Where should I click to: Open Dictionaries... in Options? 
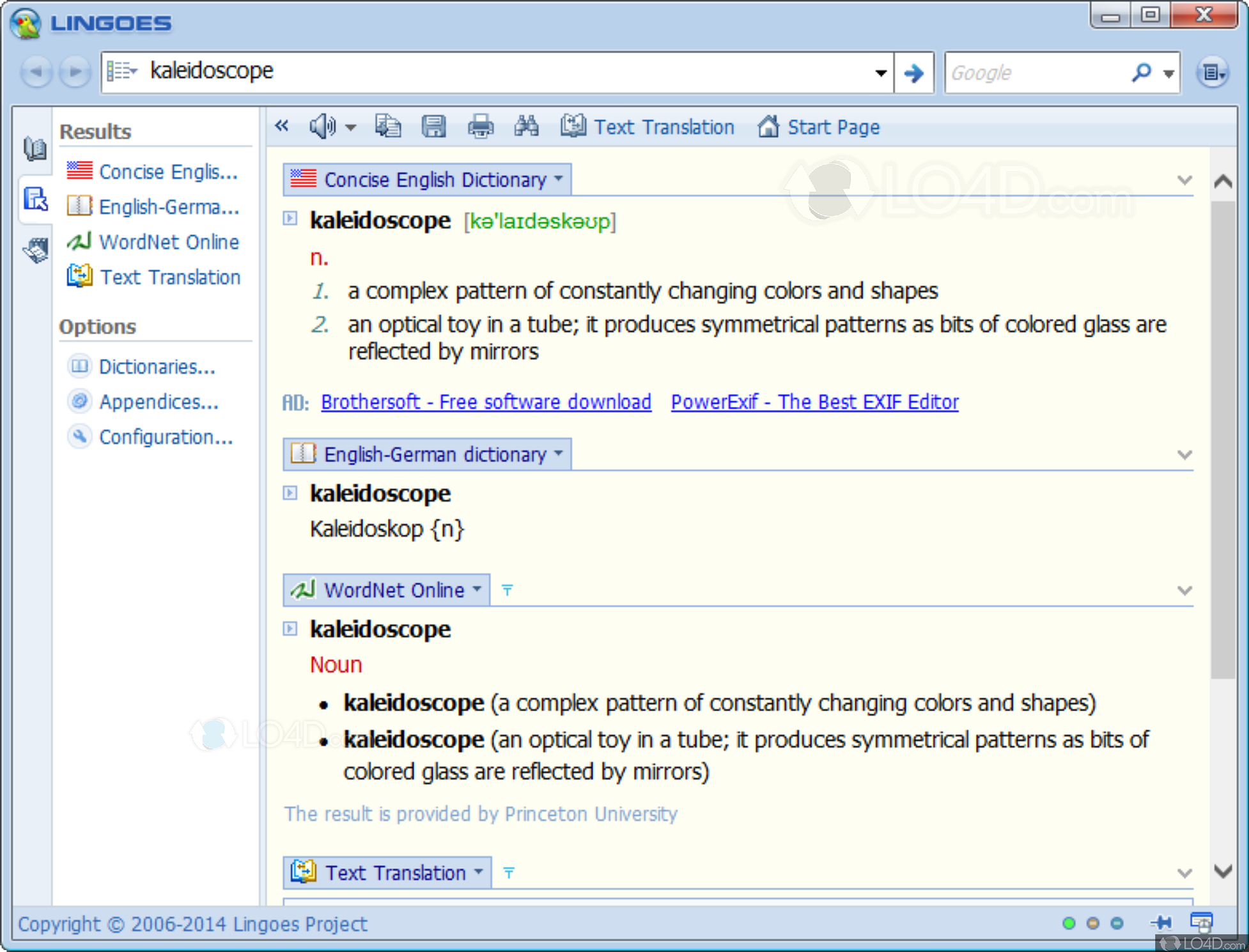[x=157, y=367]
